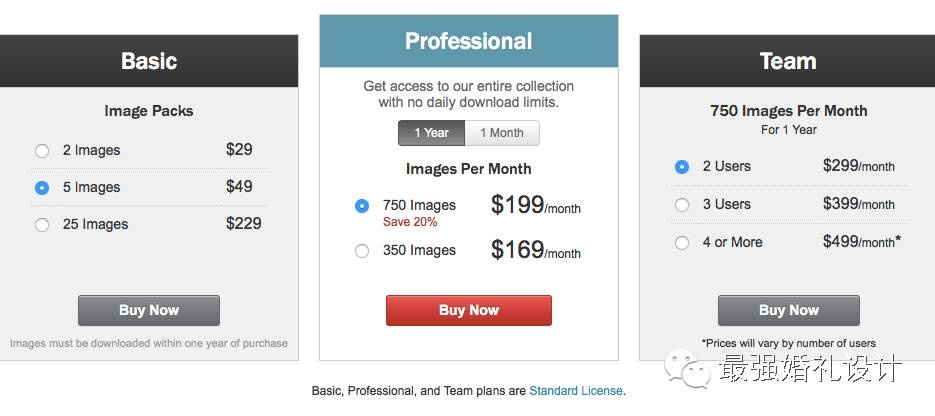Image resolution: width=935 pixels, height=416 pixels.
Task: Click Buy Now under Team plan
Action: coord(788,310)
